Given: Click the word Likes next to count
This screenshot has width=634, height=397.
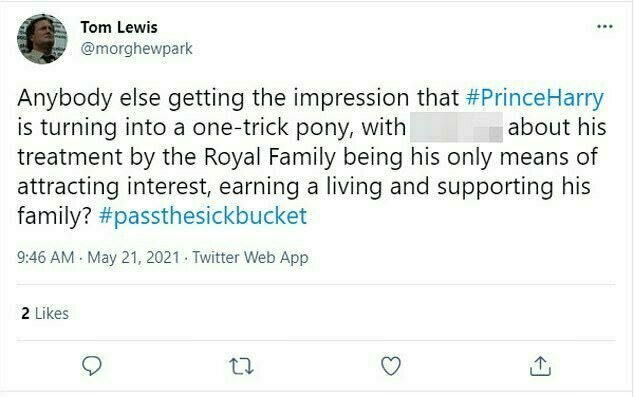Looking at the screenshot, I should coord(52,313).
